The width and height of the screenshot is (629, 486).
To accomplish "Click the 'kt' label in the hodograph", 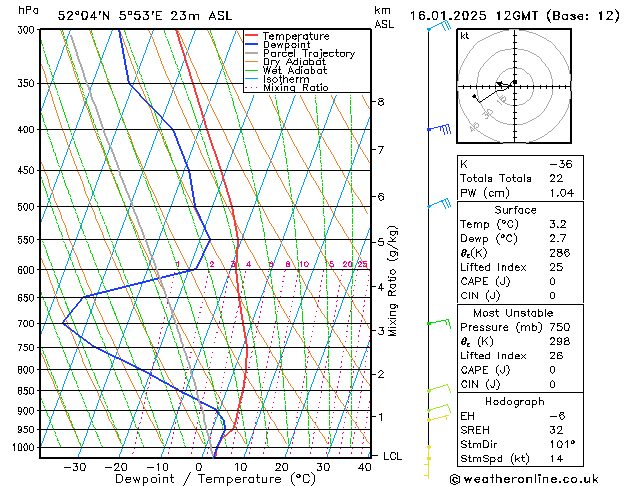I will (x=465, y=36).
